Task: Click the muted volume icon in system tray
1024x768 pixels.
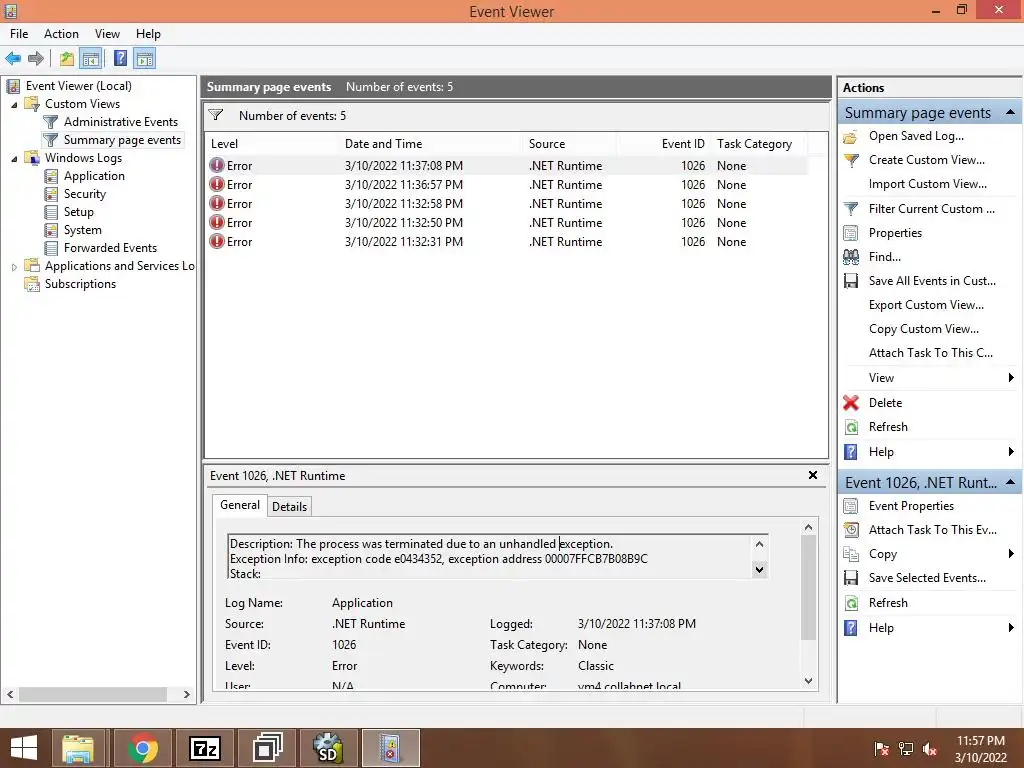Action: click(x=930, y=749)
